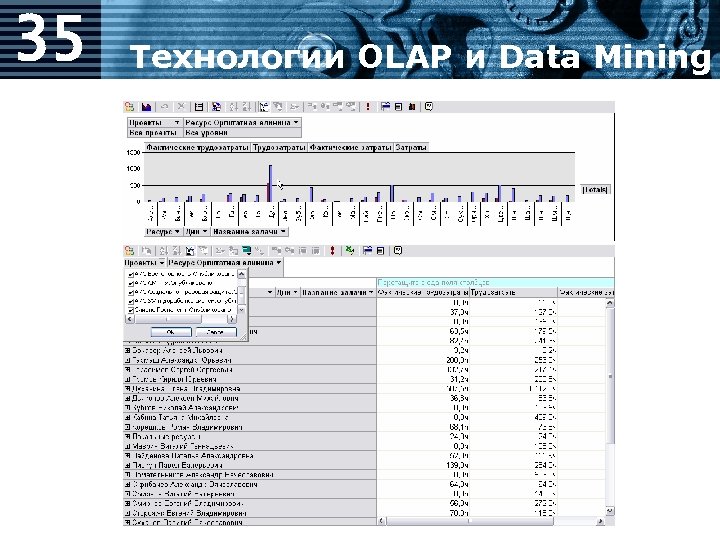720x540 pixels.
Task: Click value 200,0ч in table
Action: pos(457,360)
